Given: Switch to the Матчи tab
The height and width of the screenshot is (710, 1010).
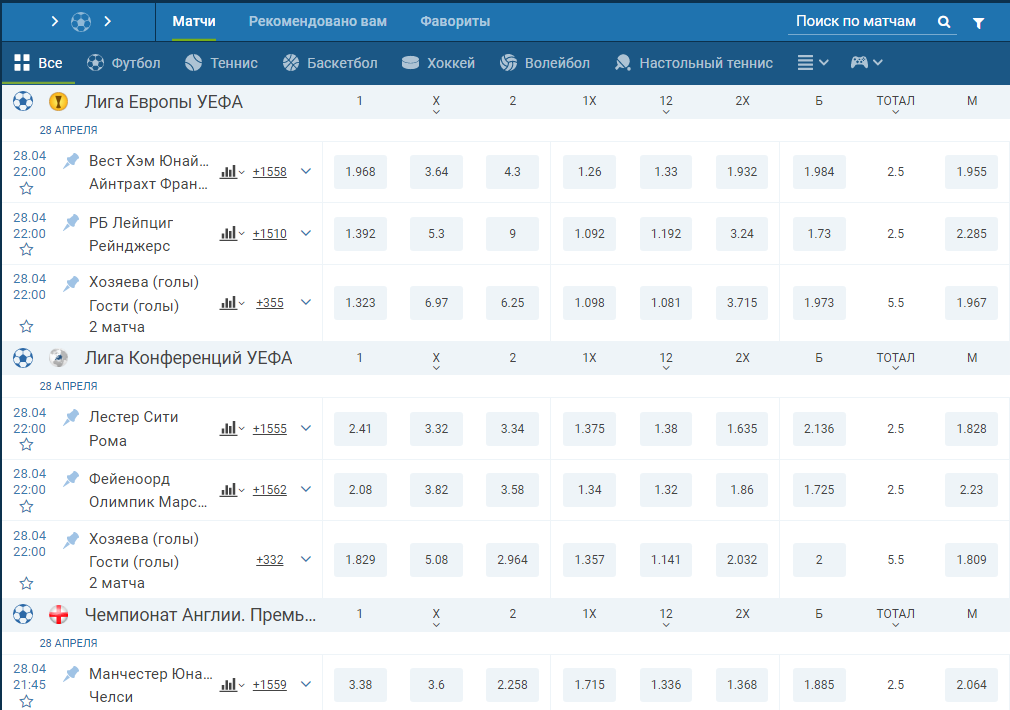Looking at the screenshot, I should coord(194,21).
